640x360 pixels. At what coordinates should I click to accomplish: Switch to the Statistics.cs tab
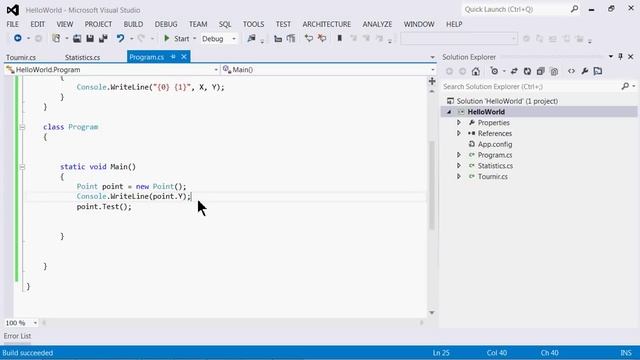(82, 57)
